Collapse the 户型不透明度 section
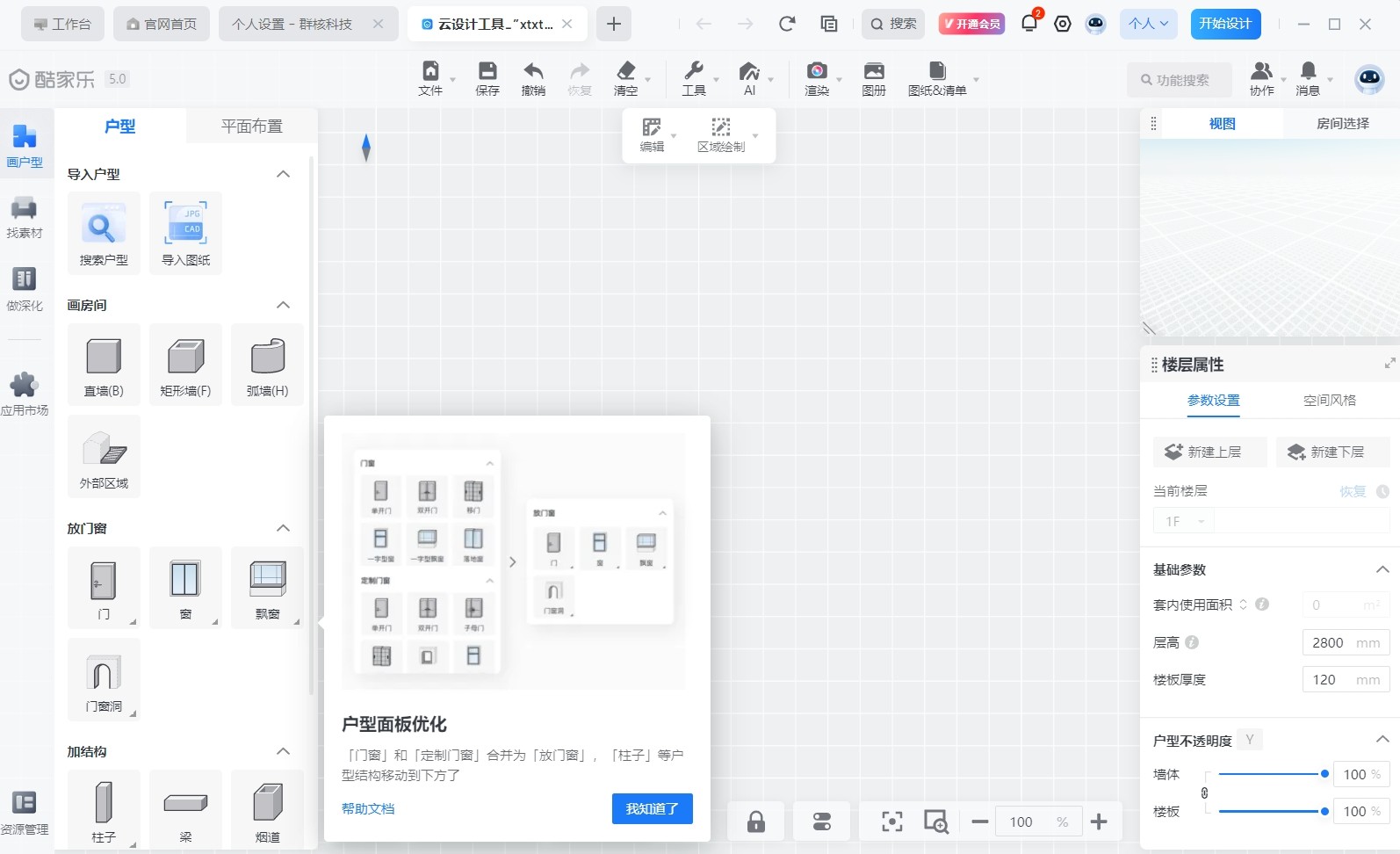This screenshot has width=1400, height=854. click(x=1382, y=740)
